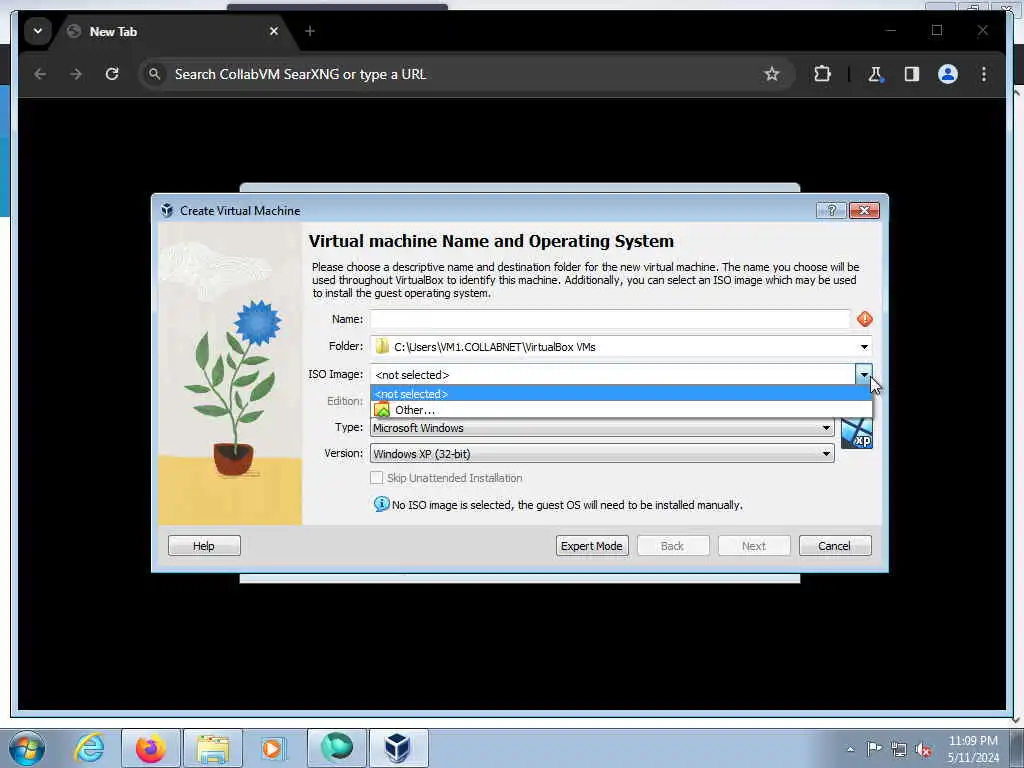
Task: Click the taskbar clock showing 11:09 PM
Action: point(973,749)
